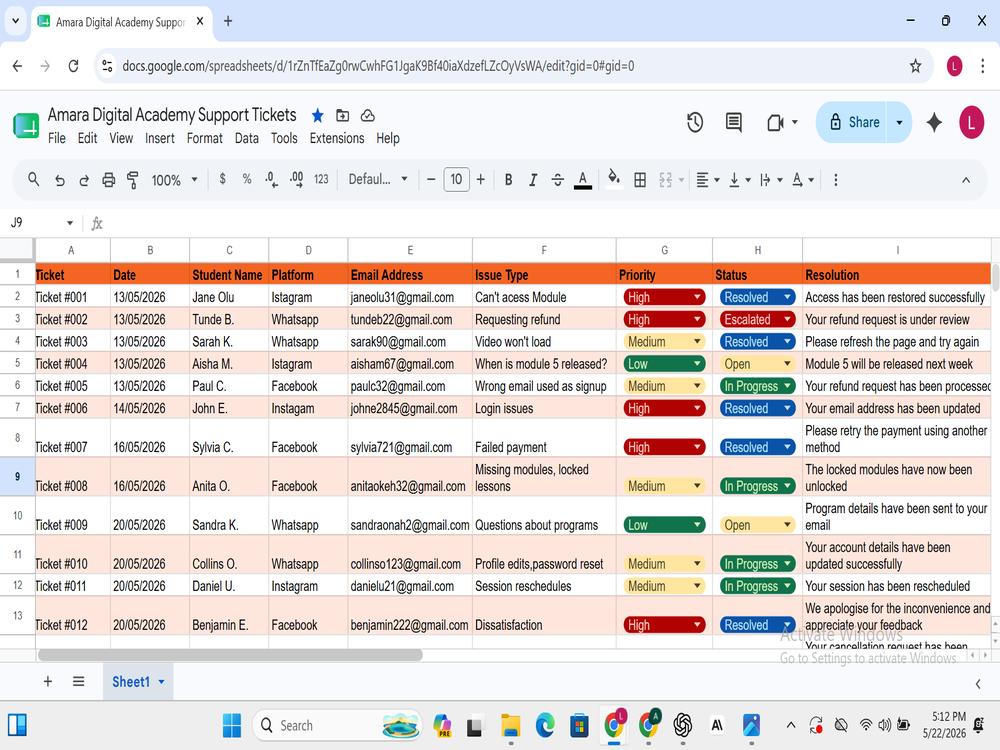Change Ticket #005 In Progress status dropdown
The image size is (1000, 750).
(x=757, y=386)
